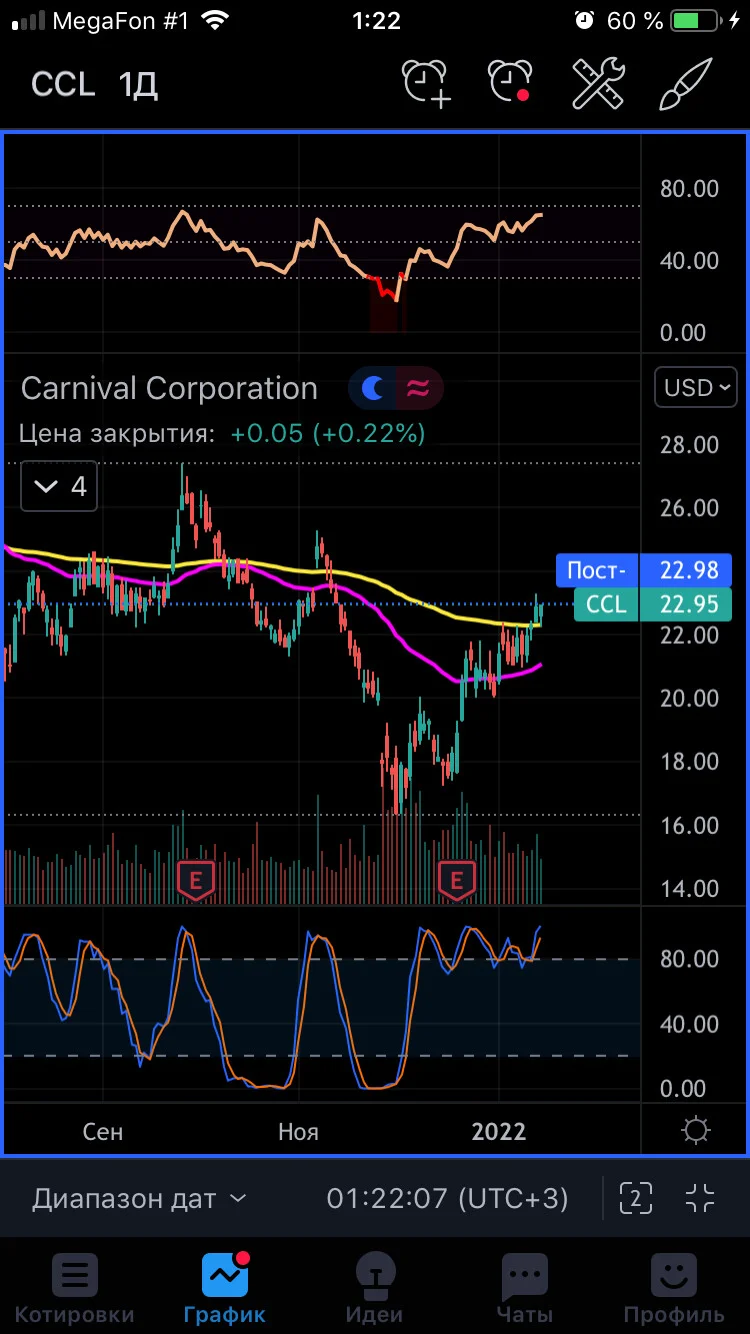Tap the Ноя label on time axis

click(298, 1131)
